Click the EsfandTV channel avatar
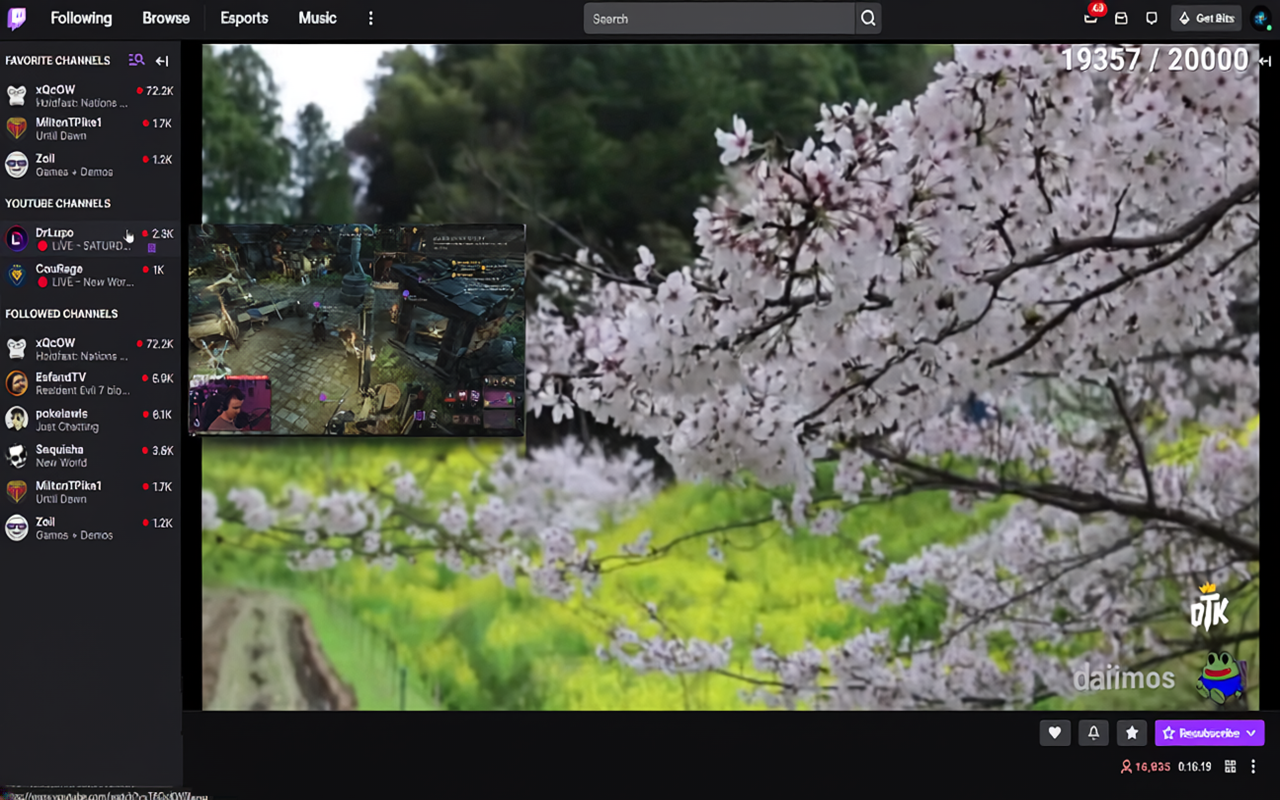 pyautogui.click(x=17, y=383)
